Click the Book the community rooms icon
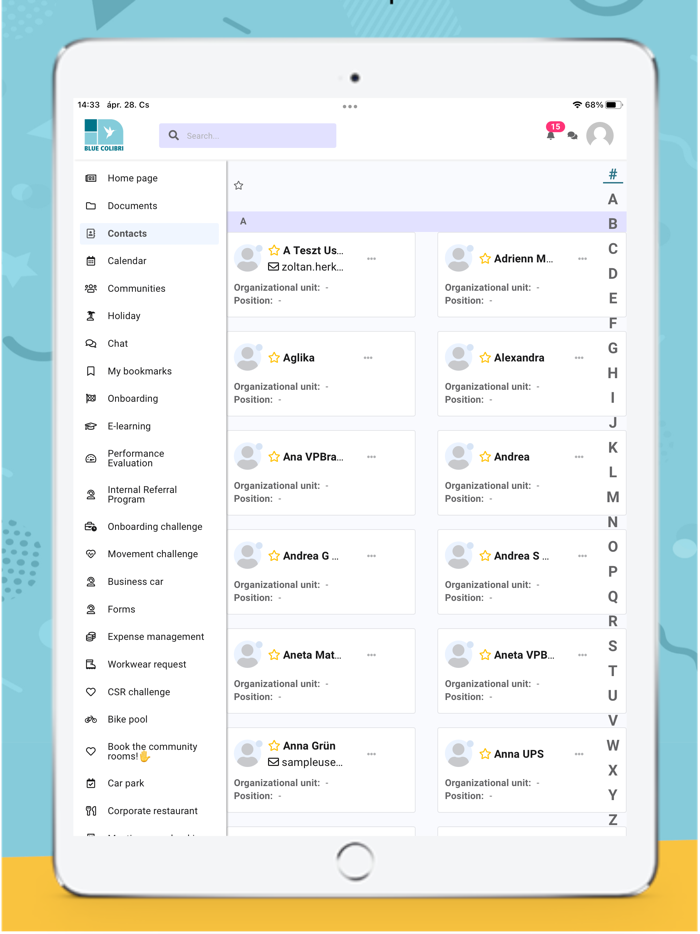 (91, 752)
